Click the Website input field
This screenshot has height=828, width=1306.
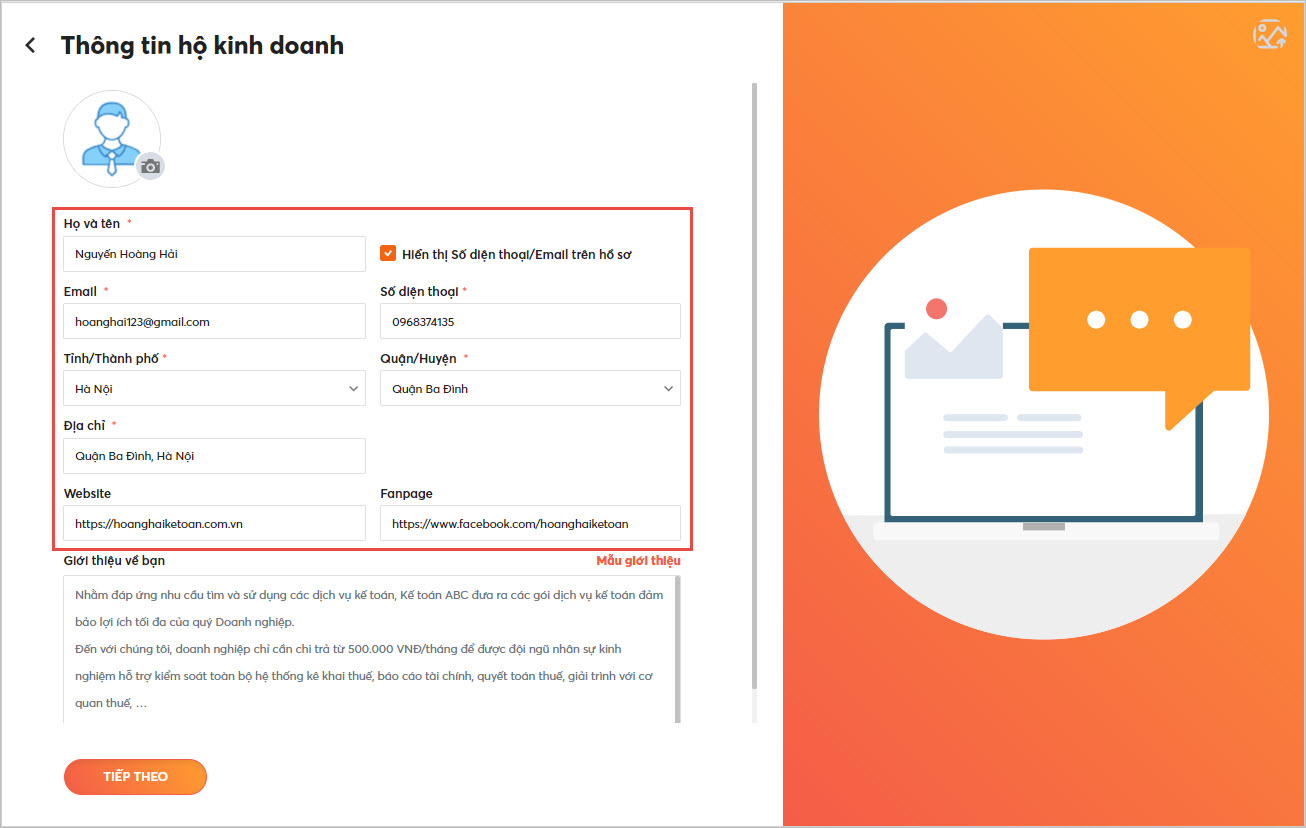pos(214,523)
